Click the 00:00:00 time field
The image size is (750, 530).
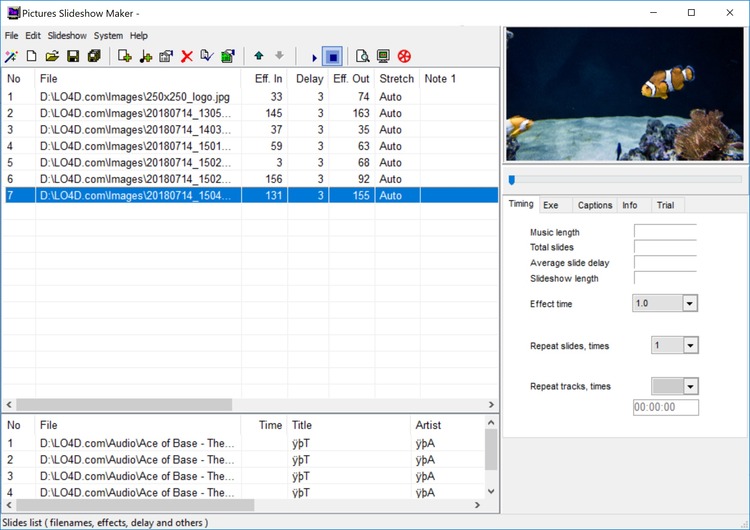665,407
